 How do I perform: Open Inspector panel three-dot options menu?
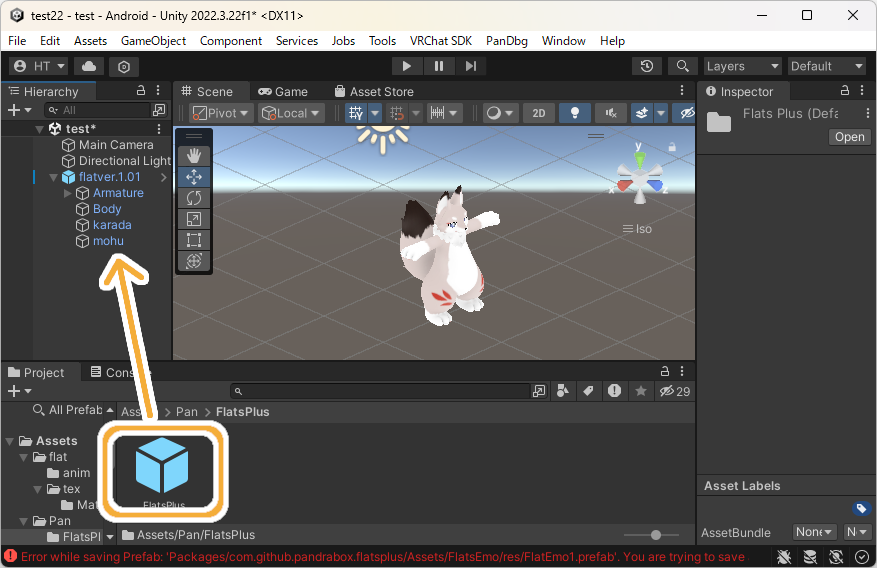tap(862, 91)
